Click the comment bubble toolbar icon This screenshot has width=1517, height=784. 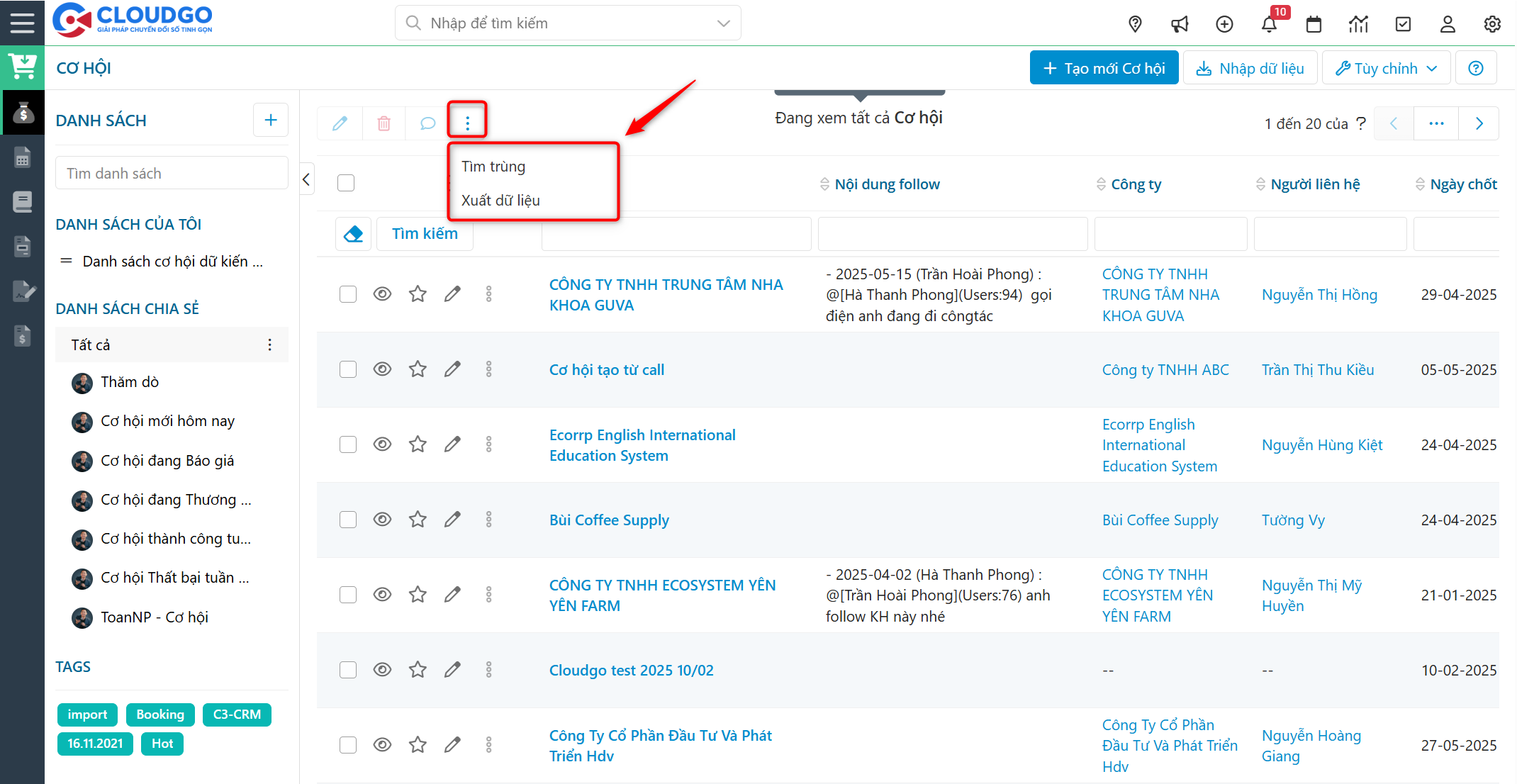[427, 123]
